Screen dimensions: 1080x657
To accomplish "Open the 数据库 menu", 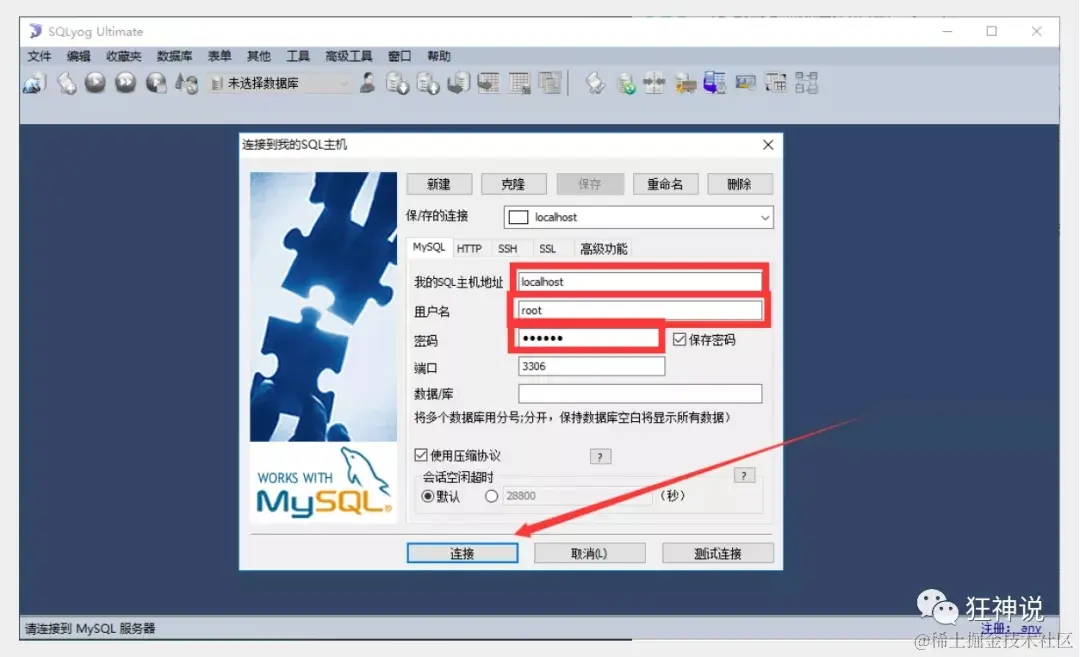I will [174, 56].
